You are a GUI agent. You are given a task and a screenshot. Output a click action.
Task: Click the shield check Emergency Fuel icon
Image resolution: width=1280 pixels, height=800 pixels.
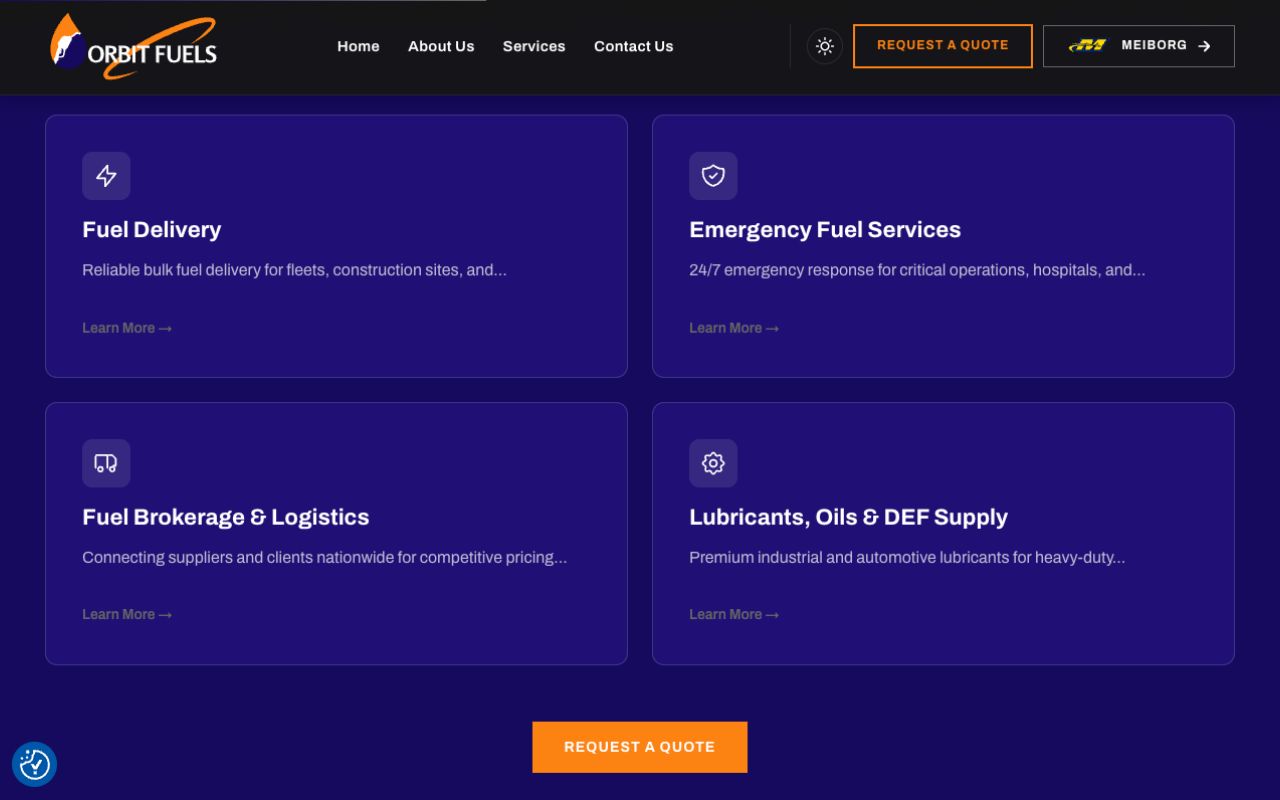[x=713, y=176]
